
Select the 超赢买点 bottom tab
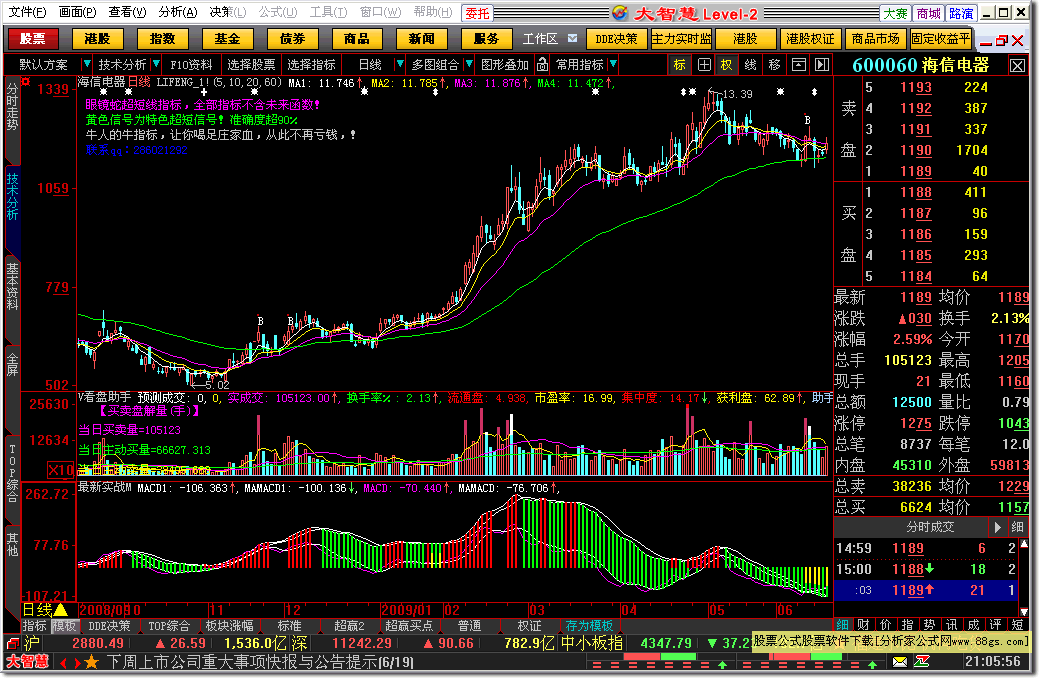pos(409,626)
